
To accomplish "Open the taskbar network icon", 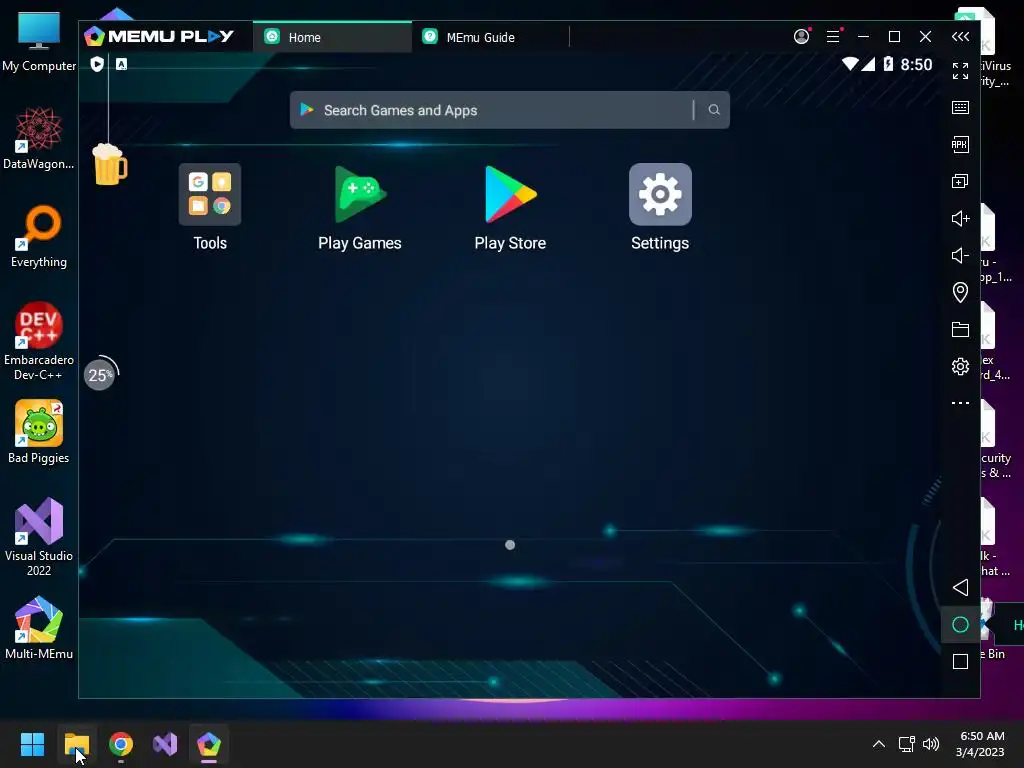I will 906,744.
